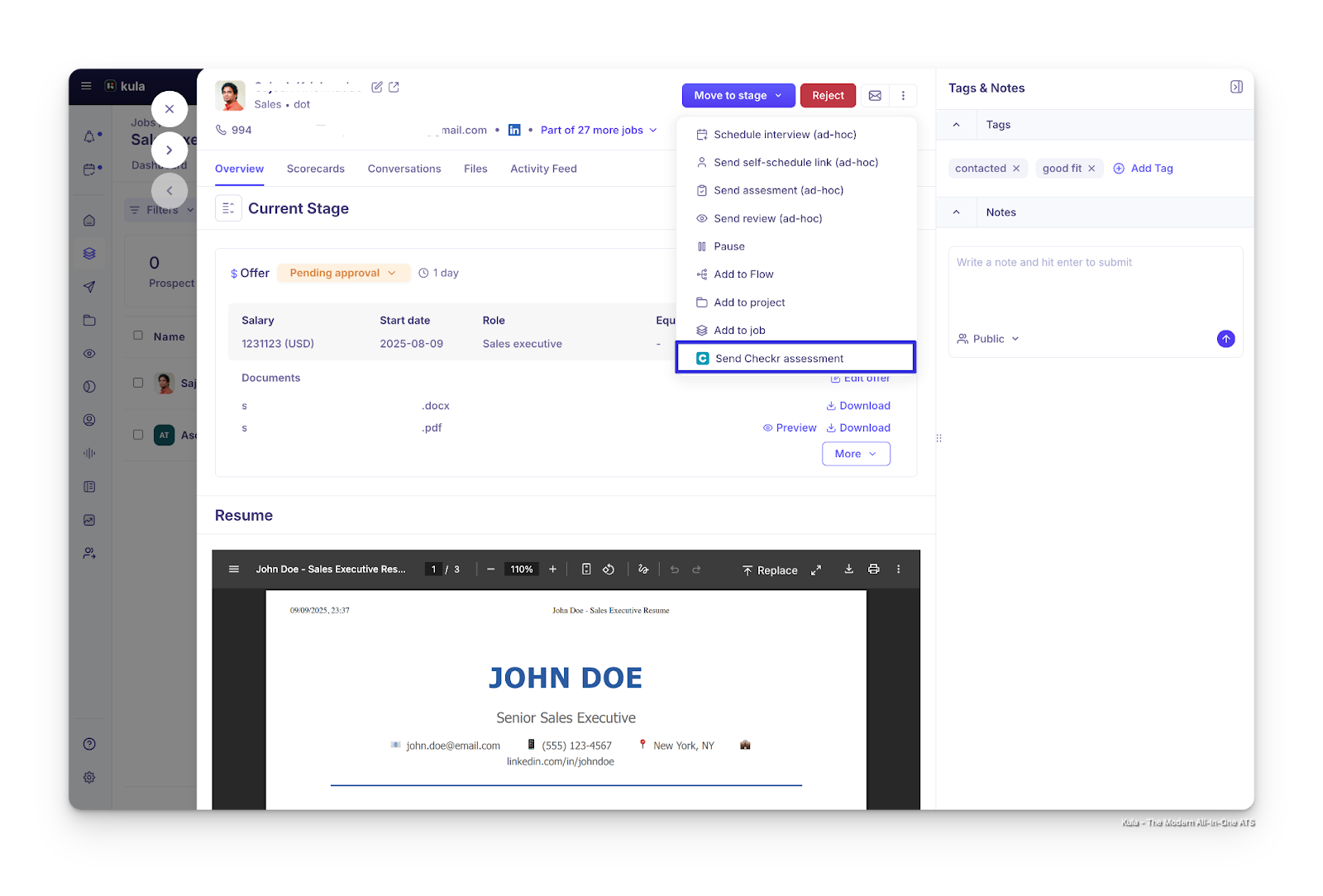1323x896 pixels.
Task: Open the Pending approval status dropdown
Action: click(x=343, y=273)
